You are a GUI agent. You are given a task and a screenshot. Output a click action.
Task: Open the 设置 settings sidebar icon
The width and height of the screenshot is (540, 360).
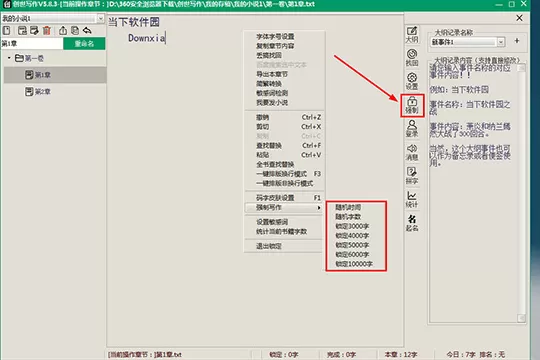coord(412,81)
